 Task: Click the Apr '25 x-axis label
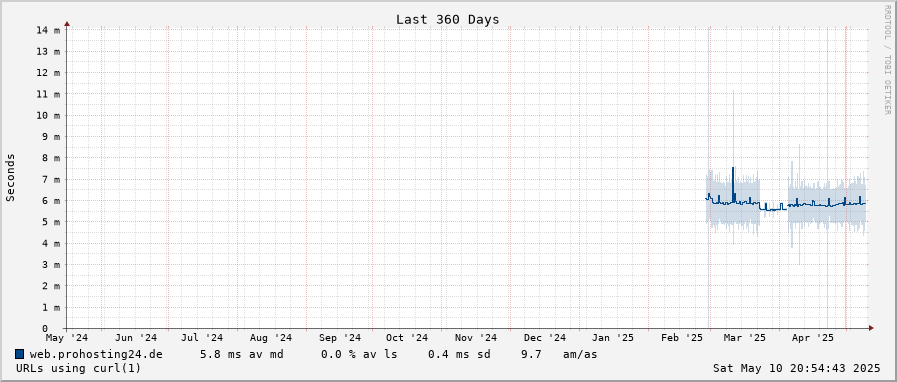[813, 338]
